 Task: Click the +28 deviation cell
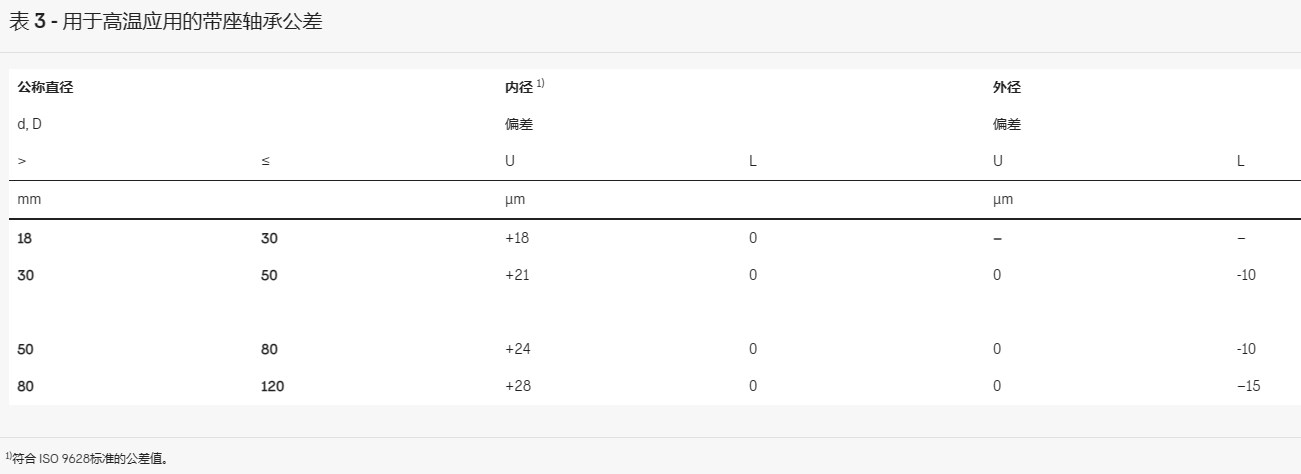pyautogui.click(x=517, y=386)
